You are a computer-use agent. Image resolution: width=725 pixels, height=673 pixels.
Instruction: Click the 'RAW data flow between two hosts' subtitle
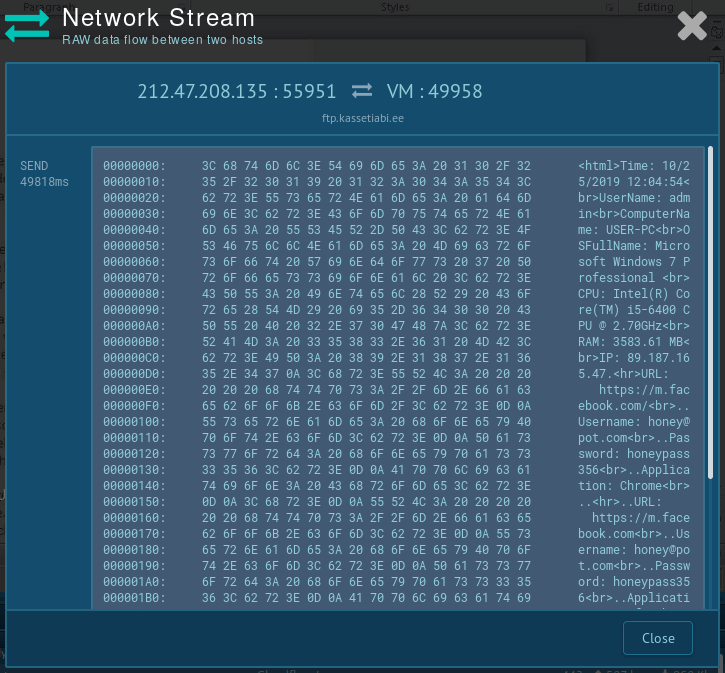click(162, 40)
